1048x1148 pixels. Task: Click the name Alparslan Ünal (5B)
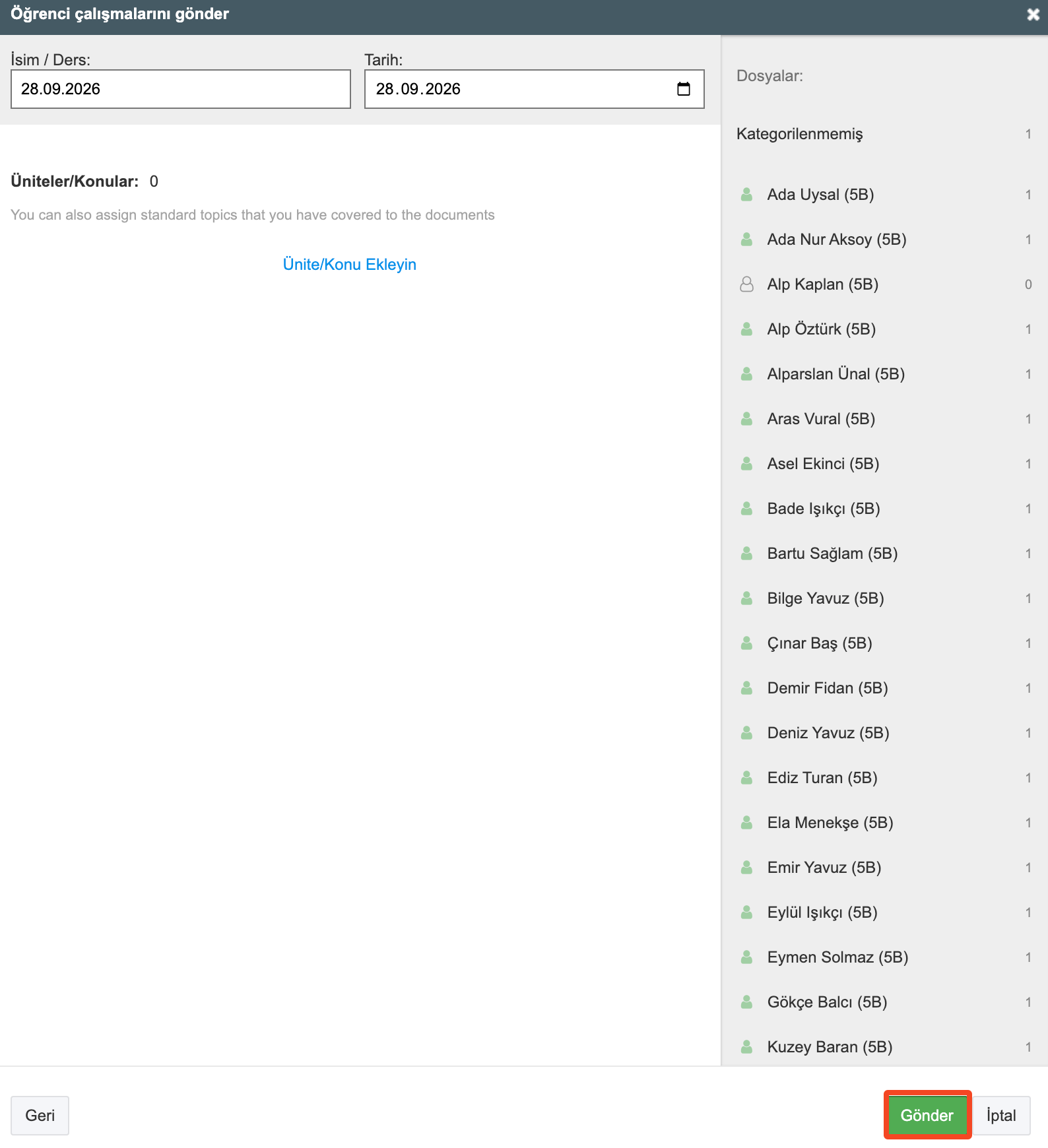[x=835, y=374]
